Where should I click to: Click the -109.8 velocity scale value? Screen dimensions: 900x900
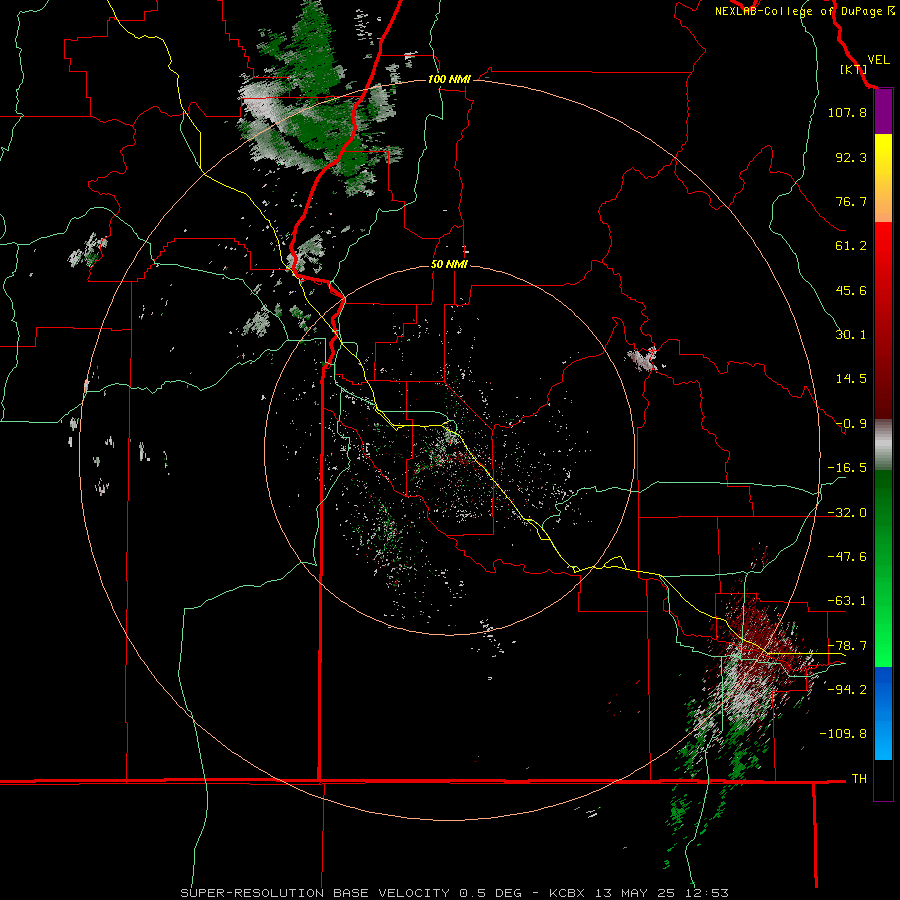[843, 734]
